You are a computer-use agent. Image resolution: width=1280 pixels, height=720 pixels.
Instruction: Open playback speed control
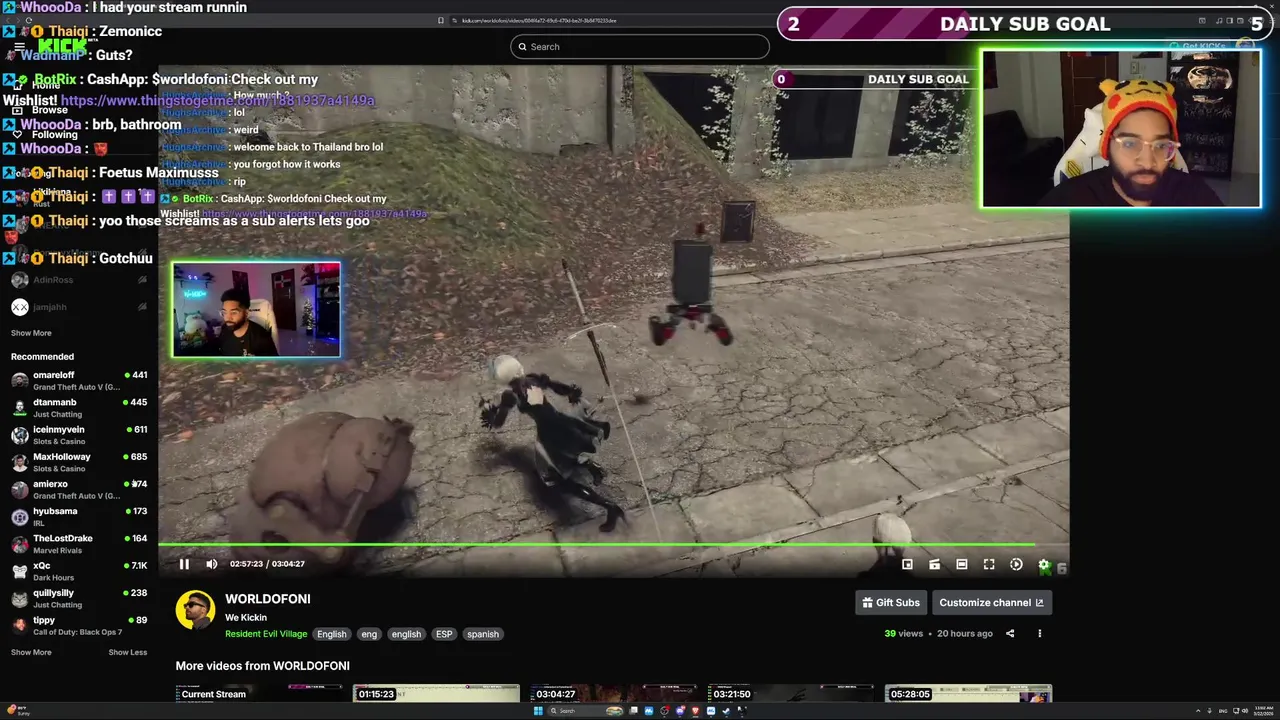point(1016,564)
